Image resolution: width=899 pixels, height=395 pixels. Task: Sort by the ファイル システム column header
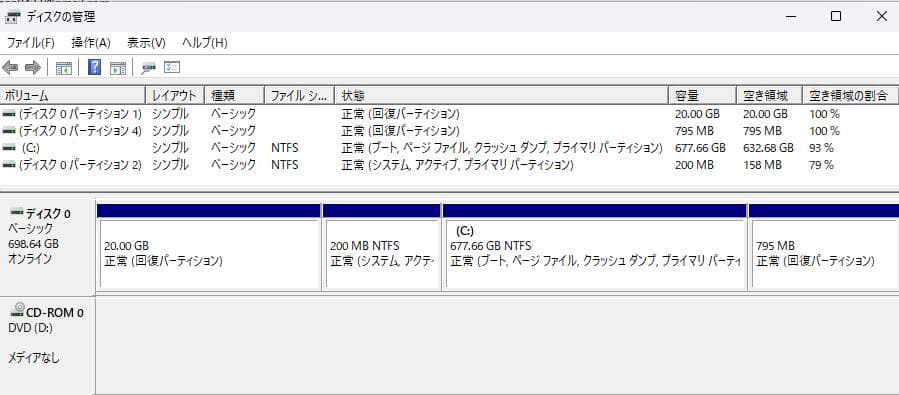coord(299,95)
